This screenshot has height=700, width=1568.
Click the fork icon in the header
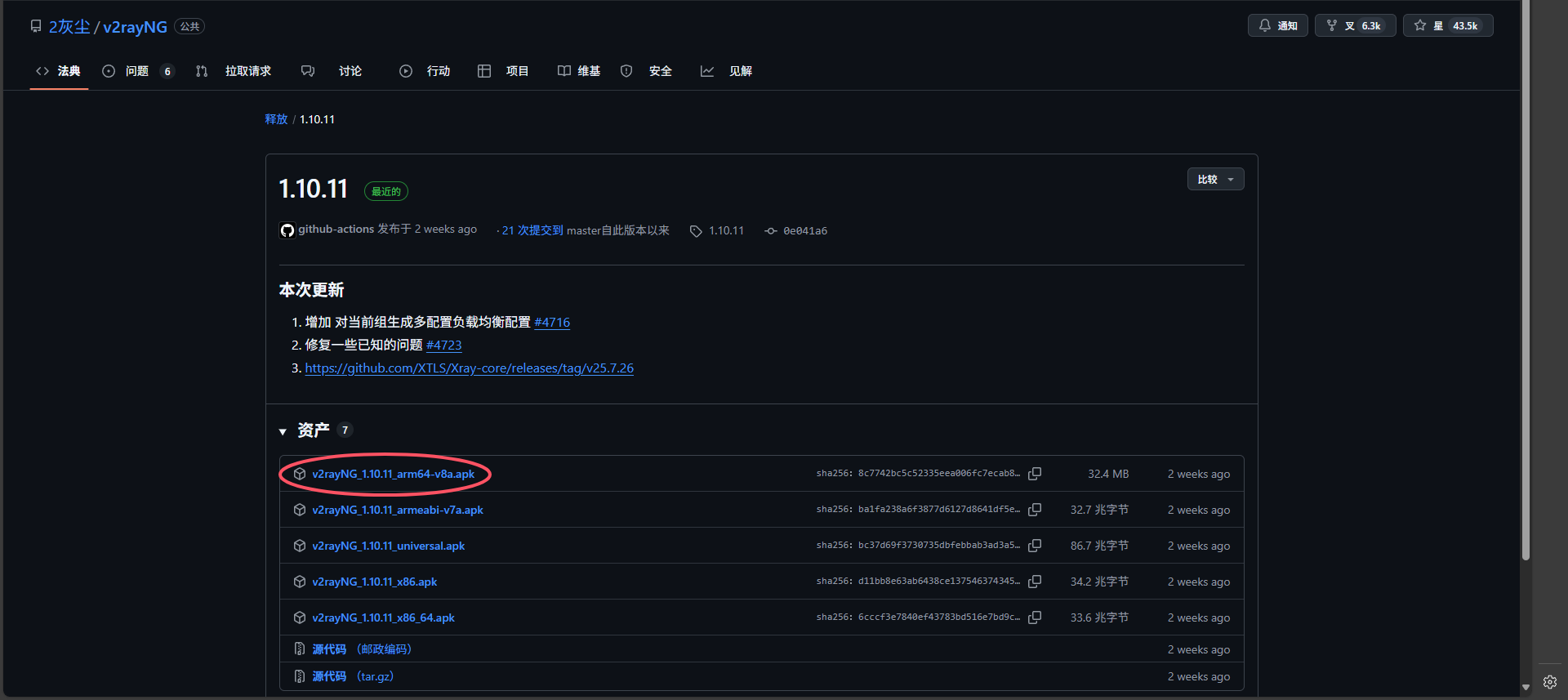[x=1332, y=25]
